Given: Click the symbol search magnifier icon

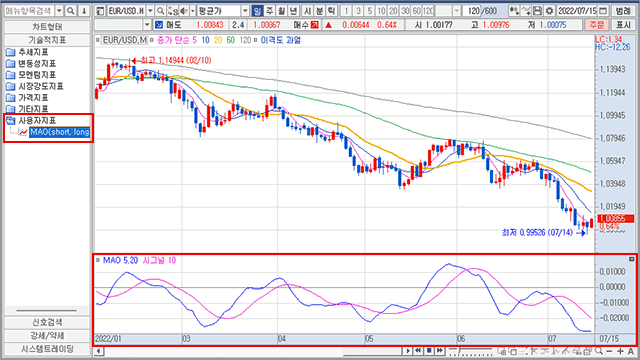Looking at the screenshot, I should tap(160, 11).
